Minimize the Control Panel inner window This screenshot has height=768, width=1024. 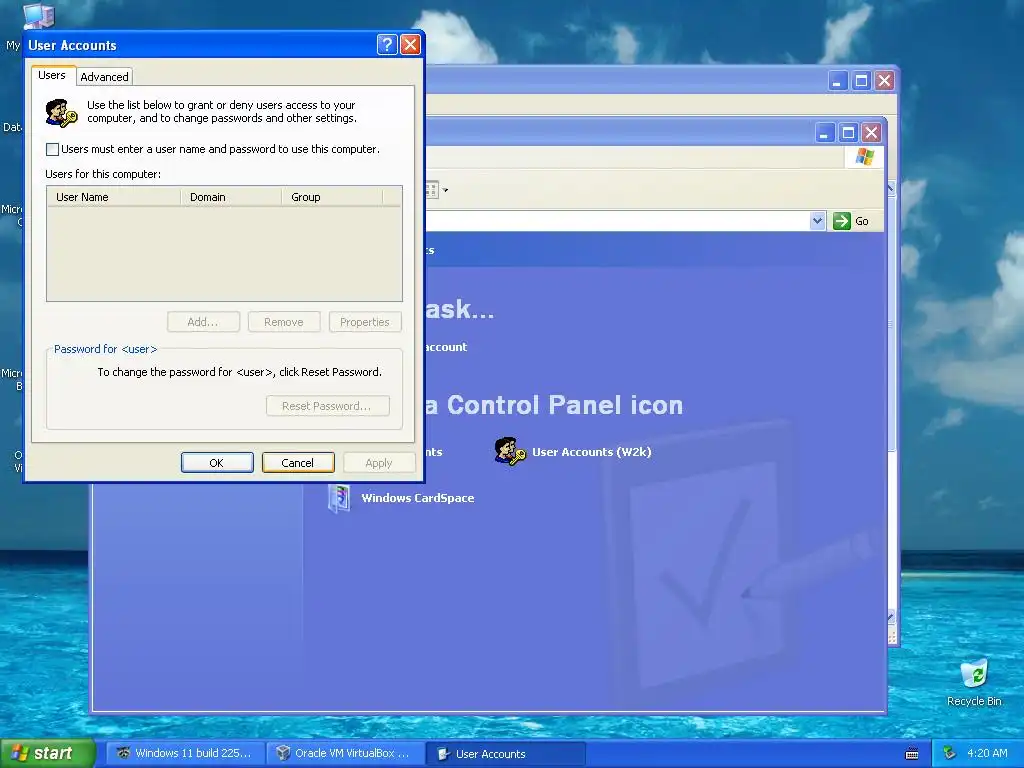click(825, 133)
